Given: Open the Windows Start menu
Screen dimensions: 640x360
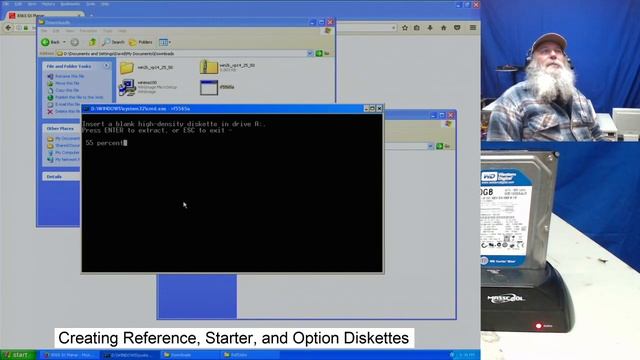Looking at the screenshot, I should (x=18, y=355).
